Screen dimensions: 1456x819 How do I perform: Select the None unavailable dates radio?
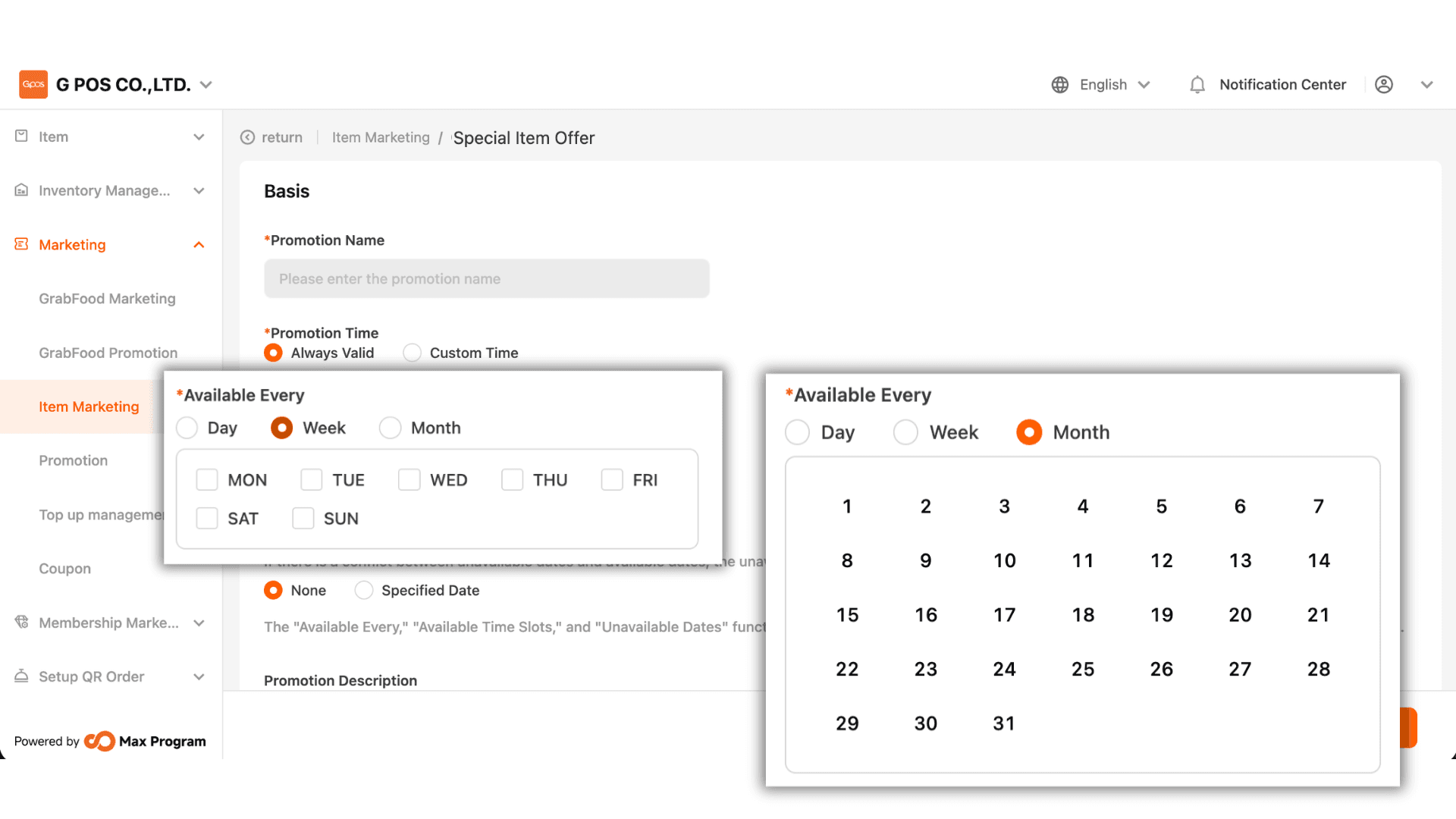click(273, 590)
